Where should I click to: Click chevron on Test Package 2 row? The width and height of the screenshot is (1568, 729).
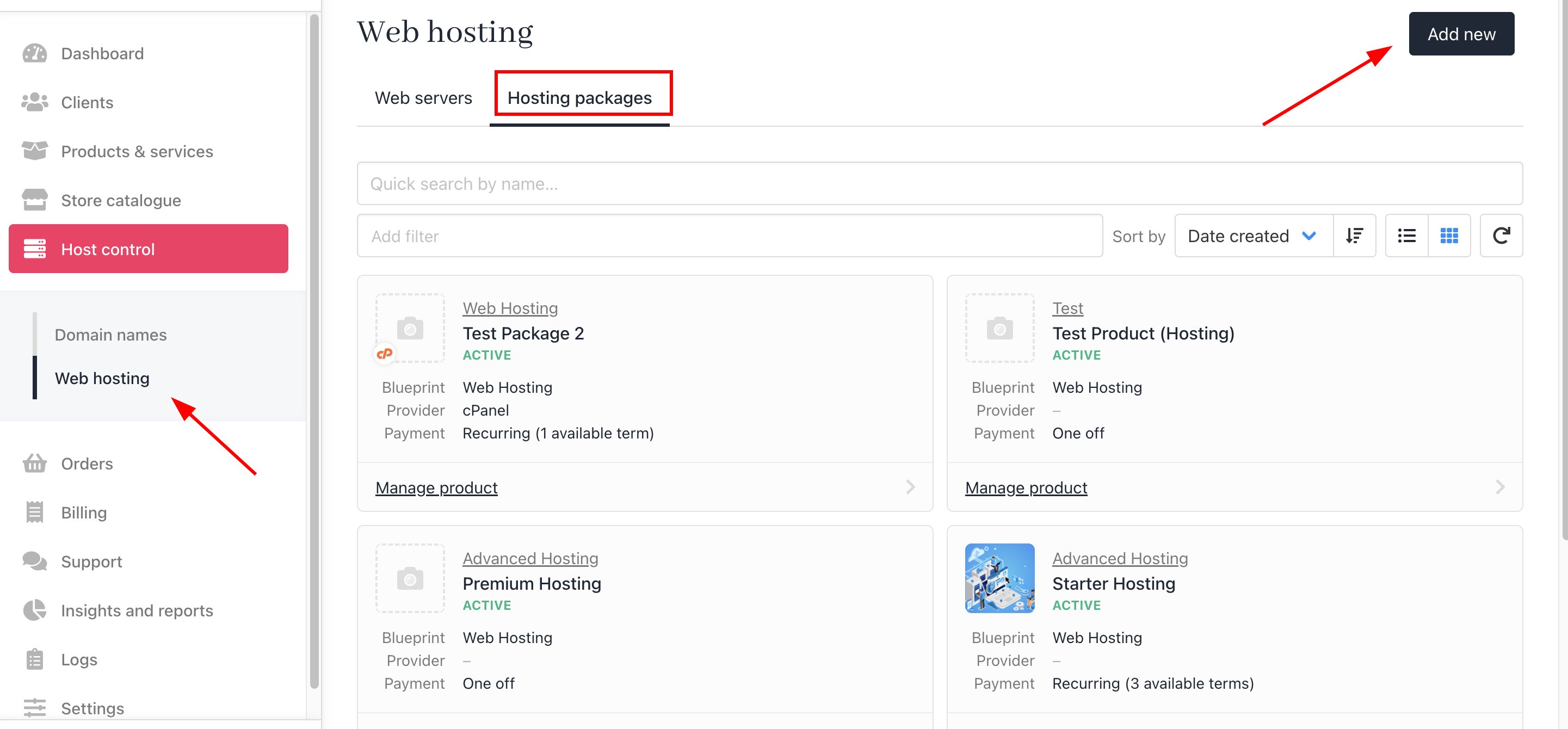[911, 487]
